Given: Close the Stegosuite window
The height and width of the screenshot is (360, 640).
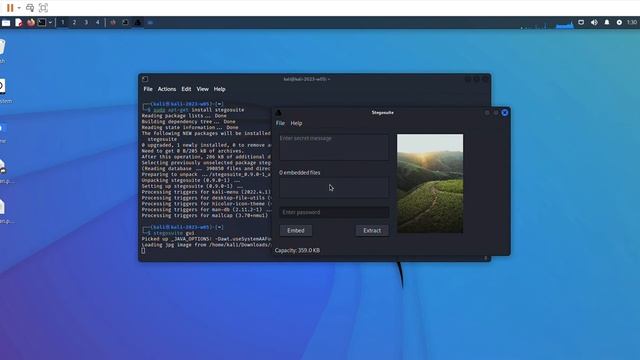Looking at the screenshot, I should pos(505,113).
